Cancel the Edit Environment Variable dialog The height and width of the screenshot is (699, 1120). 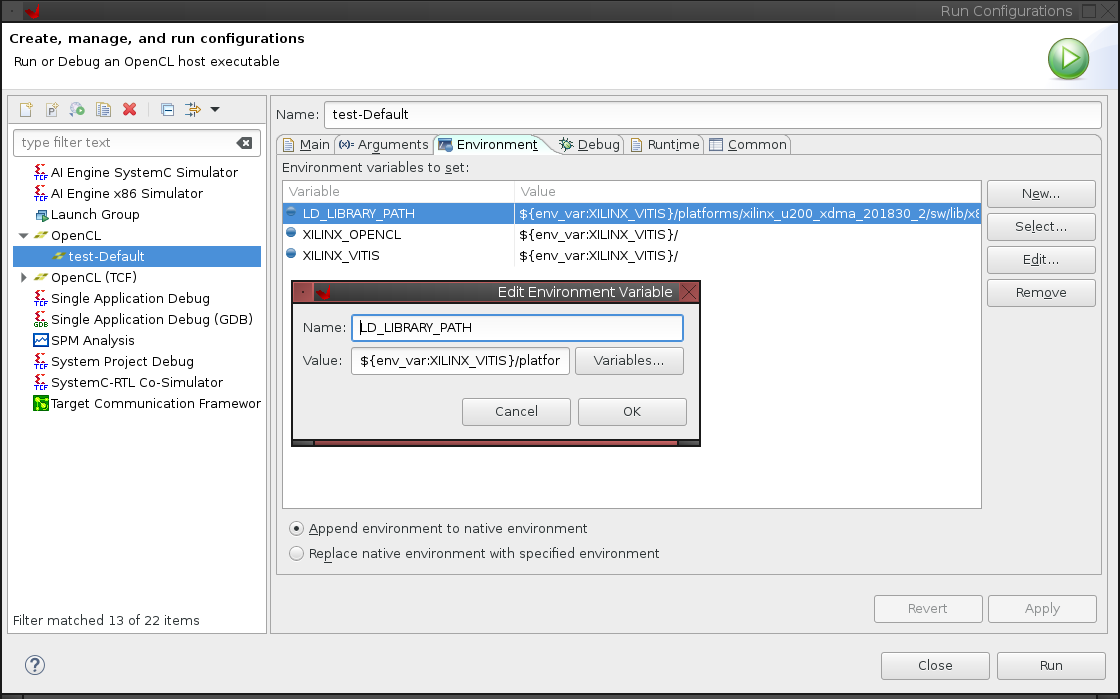pos(516,412)
